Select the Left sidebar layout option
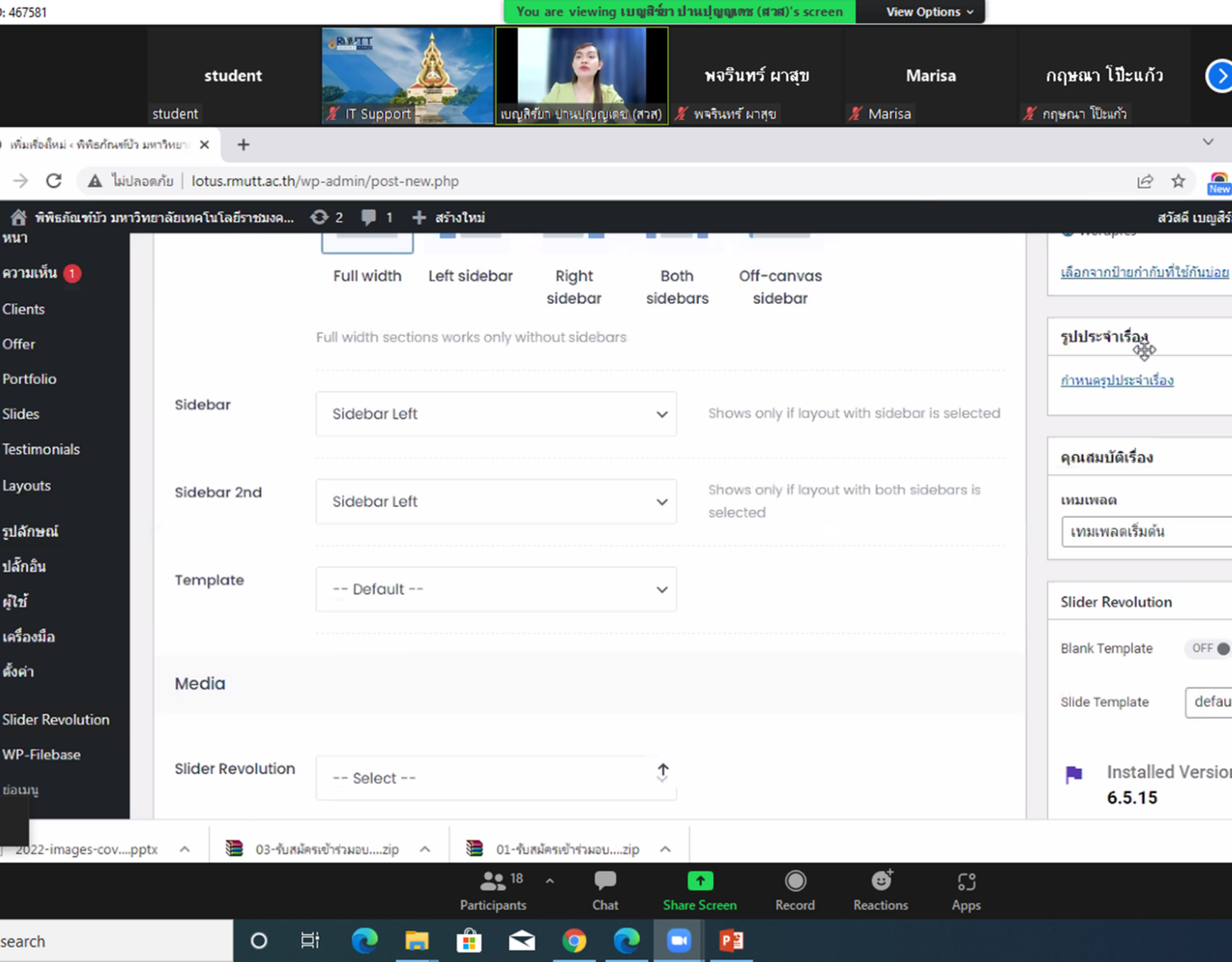The image size is (1232, 962). (x=471, y=260)
